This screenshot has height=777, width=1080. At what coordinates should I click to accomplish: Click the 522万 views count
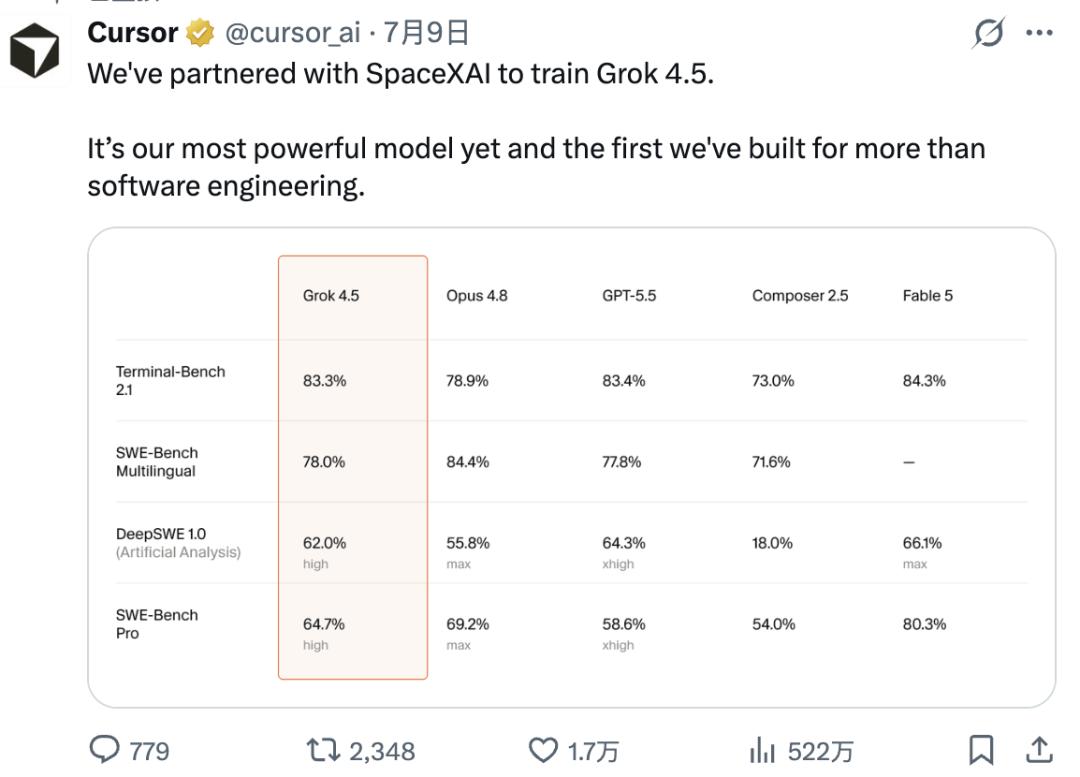click(821, 751)
